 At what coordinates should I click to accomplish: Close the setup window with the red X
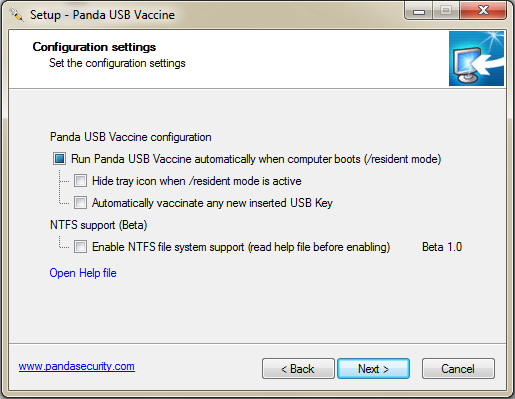pyautogui.click(x=483, y=11)
